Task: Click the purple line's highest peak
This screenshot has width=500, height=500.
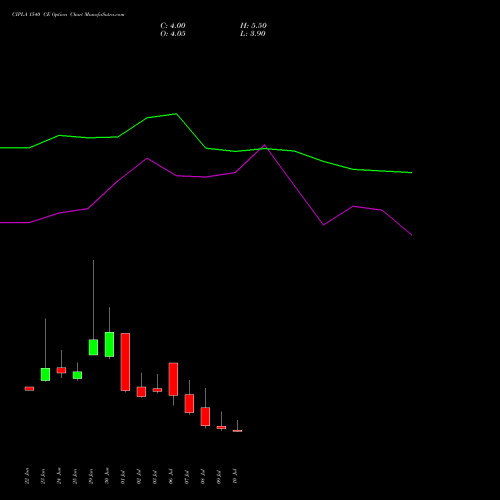Action: coord(265,145)
